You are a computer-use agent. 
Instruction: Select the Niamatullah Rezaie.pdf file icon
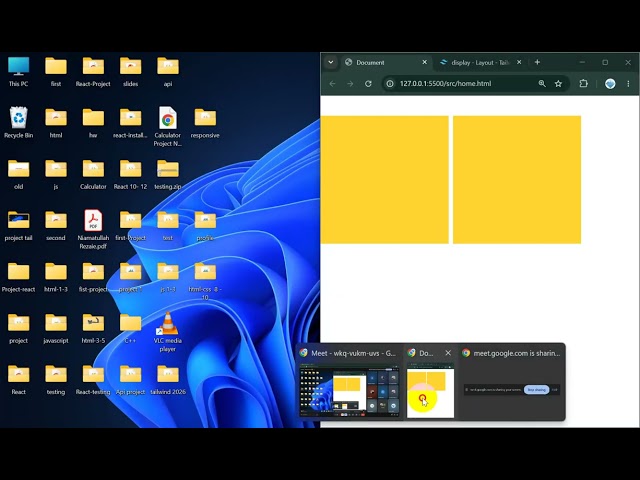click(93, 229)
